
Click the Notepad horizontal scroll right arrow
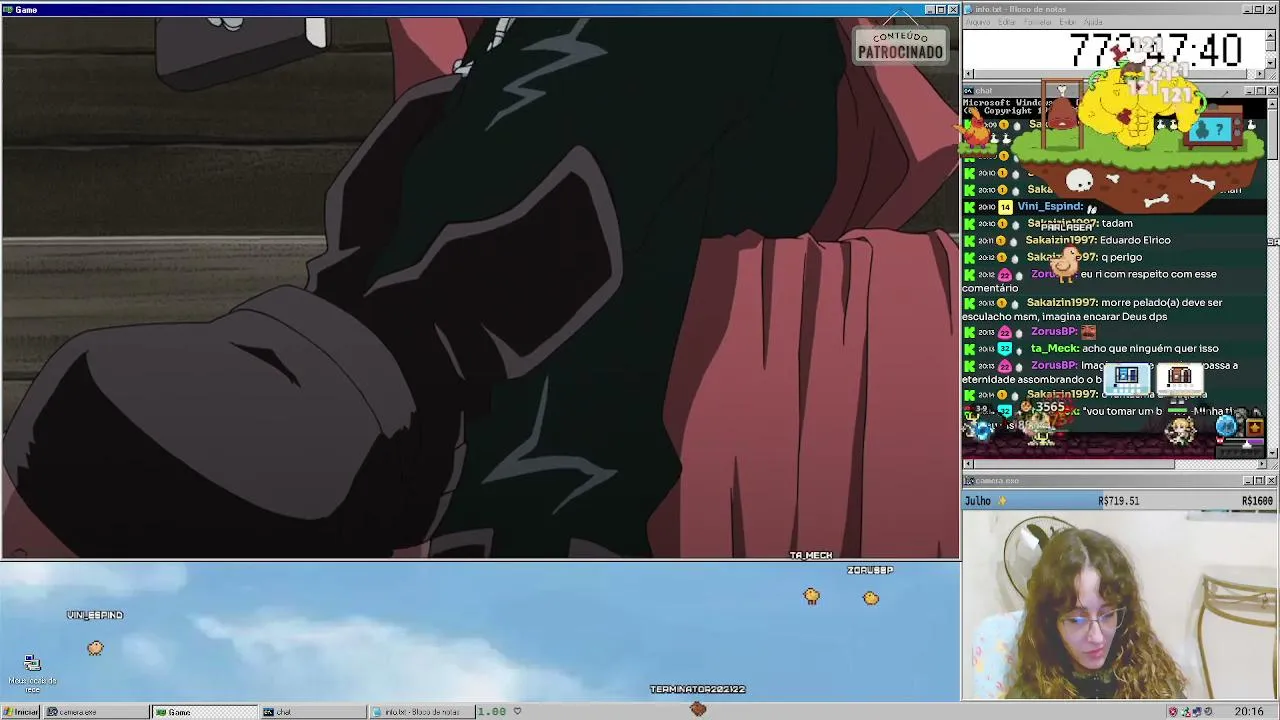tap(1260, 75)
